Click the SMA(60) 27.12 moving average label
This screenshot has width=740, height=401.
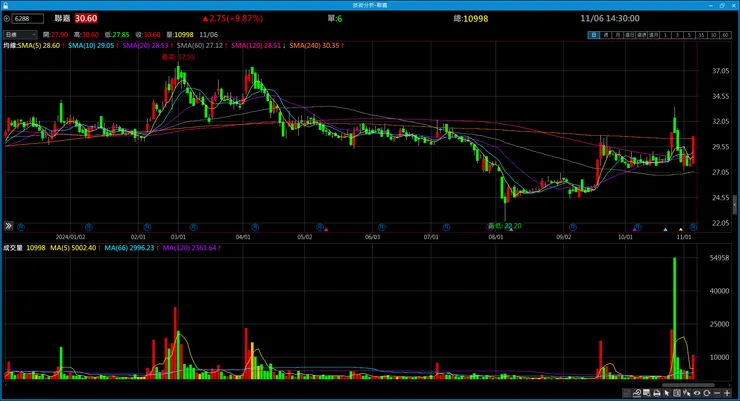pos(202,45)
